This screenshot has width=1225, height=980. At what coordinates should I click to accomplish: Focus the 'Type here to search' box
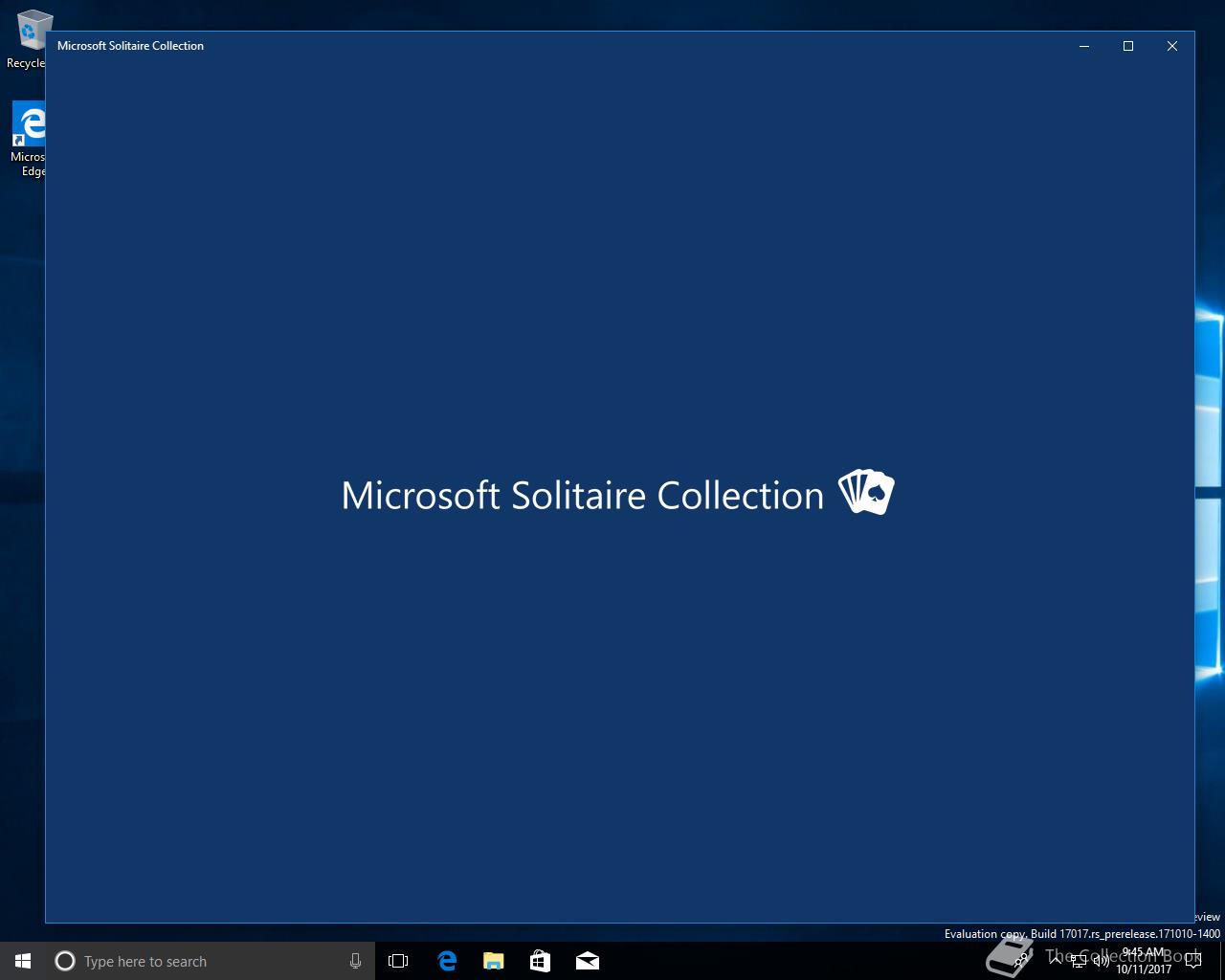click(x=211, y=961)
